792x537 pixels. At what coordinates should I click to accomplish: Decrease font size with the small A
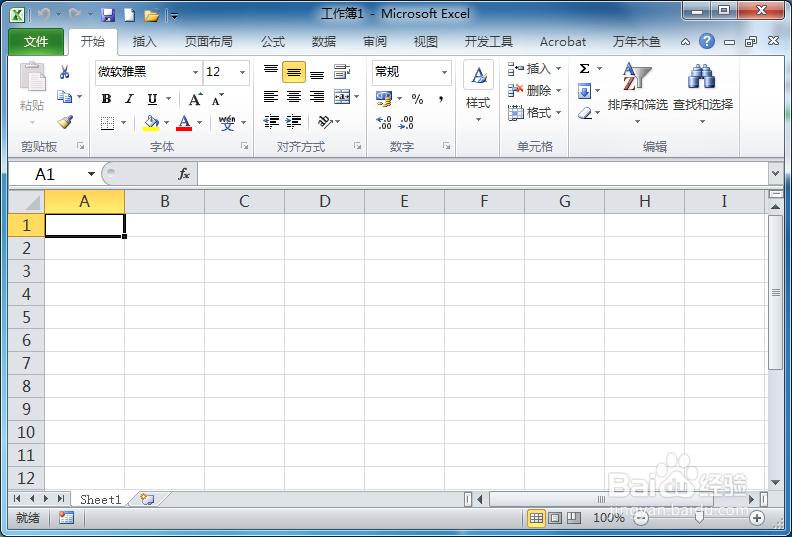pos(218,99)
